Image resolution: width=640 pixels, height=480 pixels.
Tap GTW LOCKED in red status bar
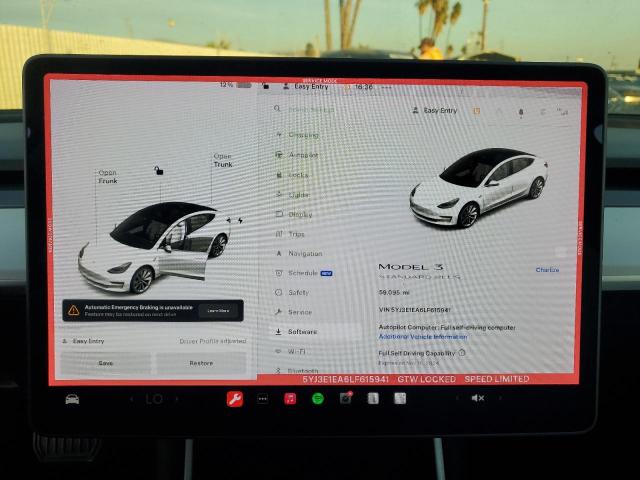tap(427, 379)
